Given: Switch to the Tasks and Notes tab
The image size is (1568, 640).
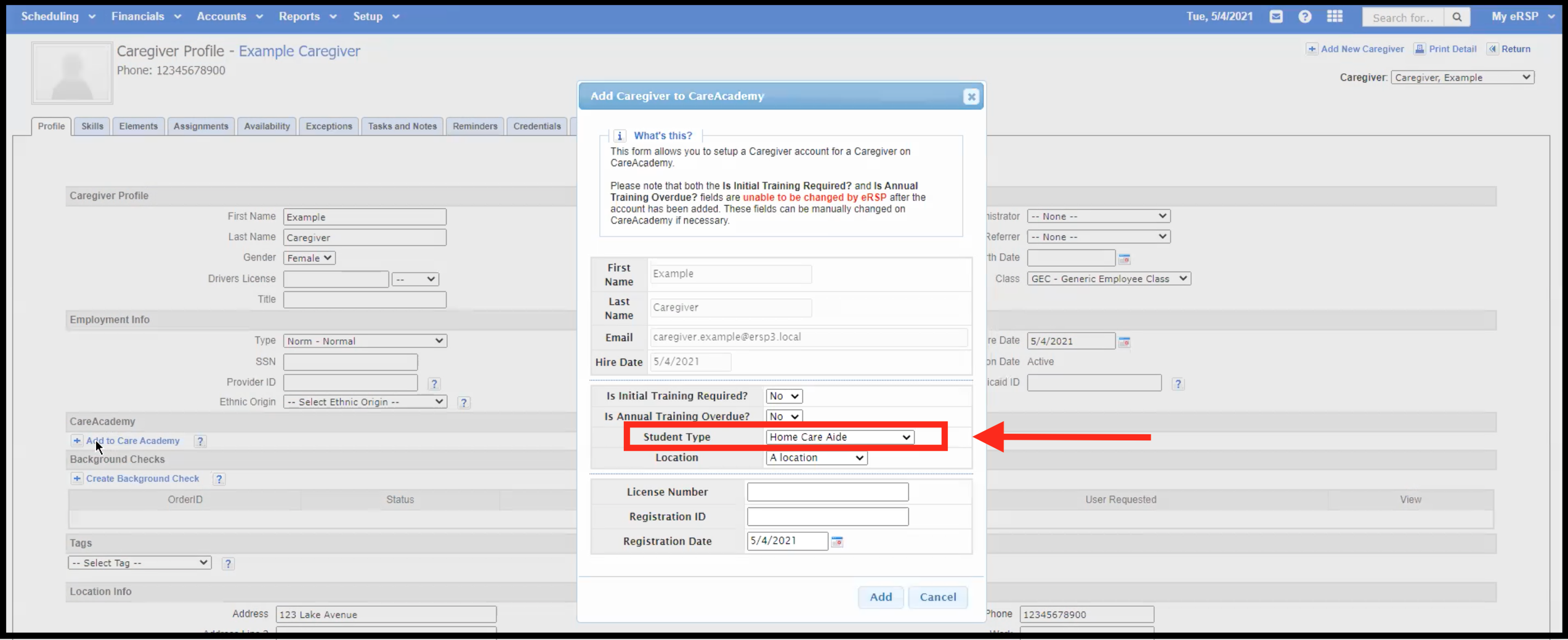Looking at the screenshot, I should (x=402, y=126).
